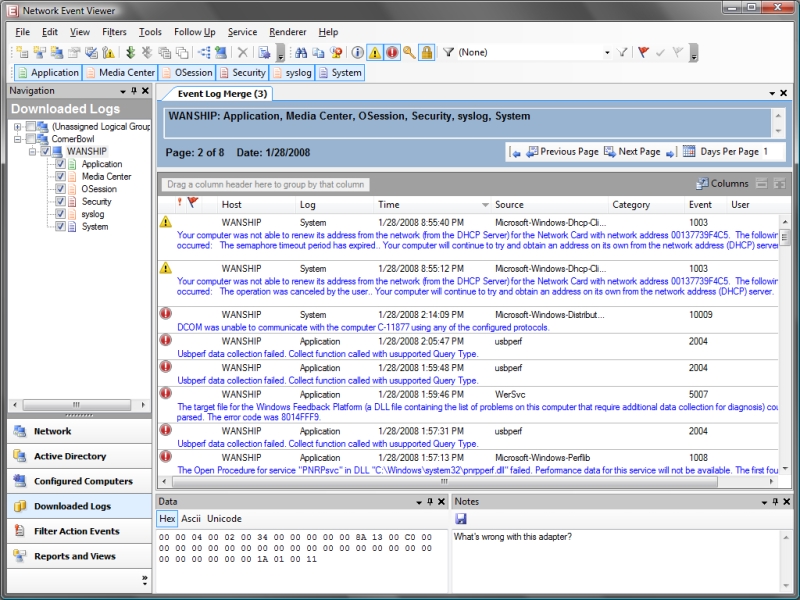
Task: Save the note with the floppy disk icon
Action: tap(461, 519)
